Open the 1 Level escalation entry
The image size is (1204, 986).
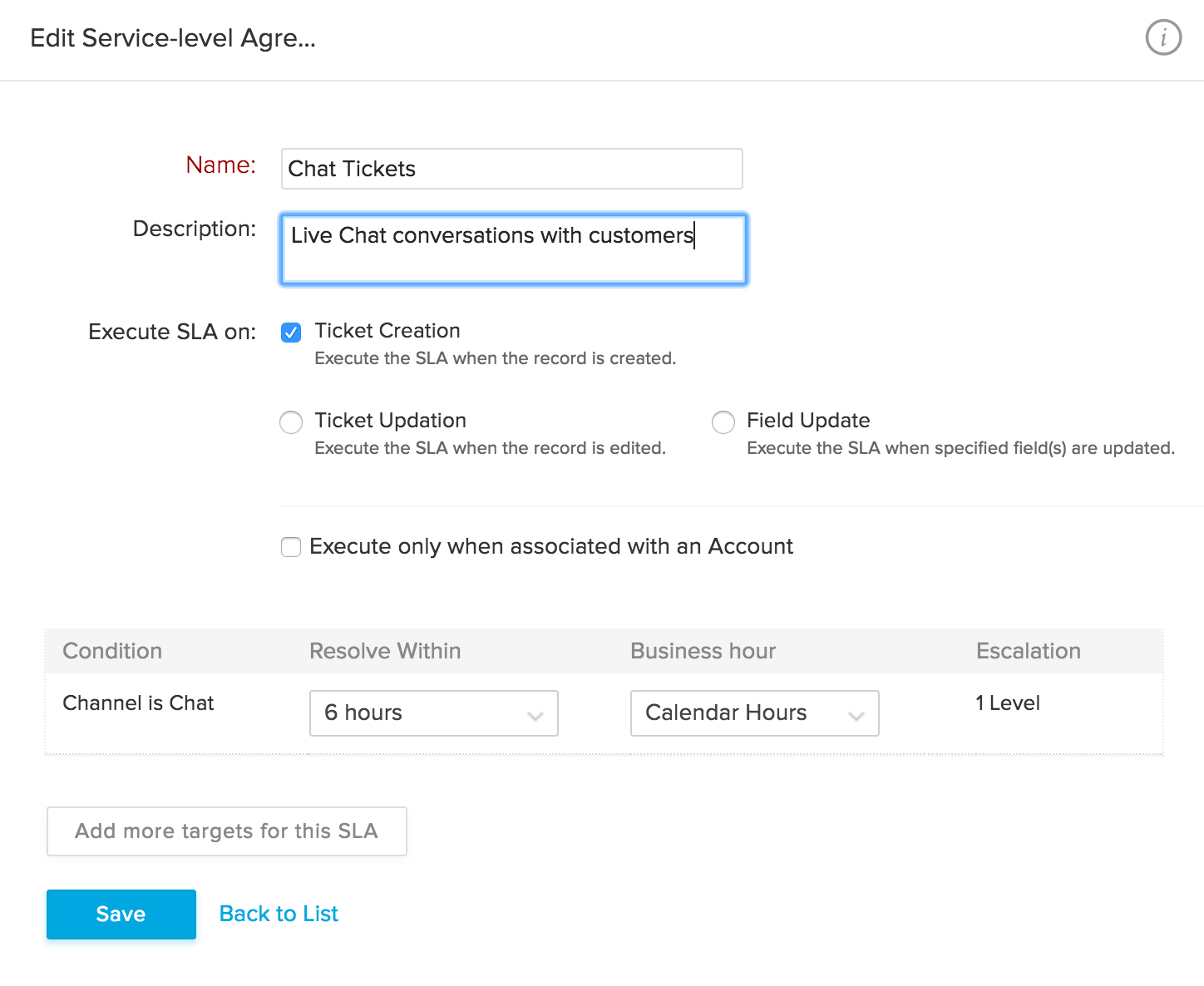(x=1008, y=703)
